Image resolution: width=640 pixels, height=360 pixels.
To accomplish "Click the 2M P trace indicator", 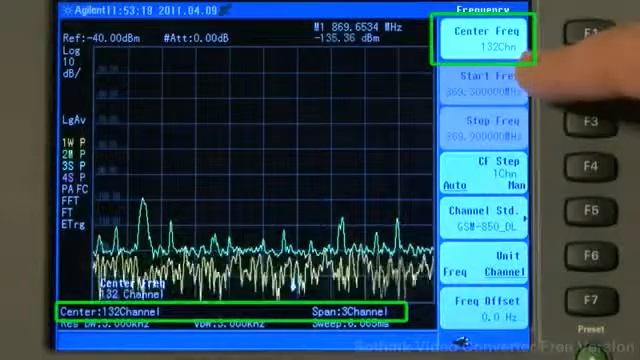I will coord(74,154).
